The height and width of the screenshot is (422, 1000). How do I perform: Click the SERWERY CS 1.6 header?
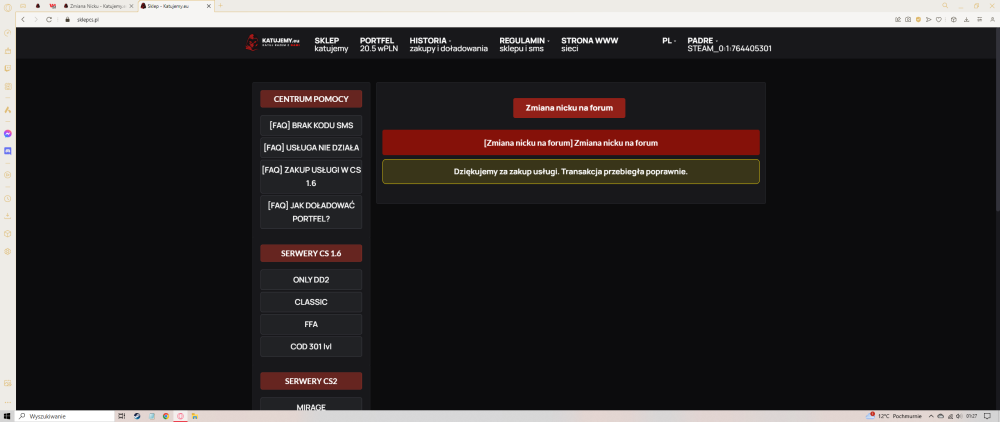tap(311, 253)
